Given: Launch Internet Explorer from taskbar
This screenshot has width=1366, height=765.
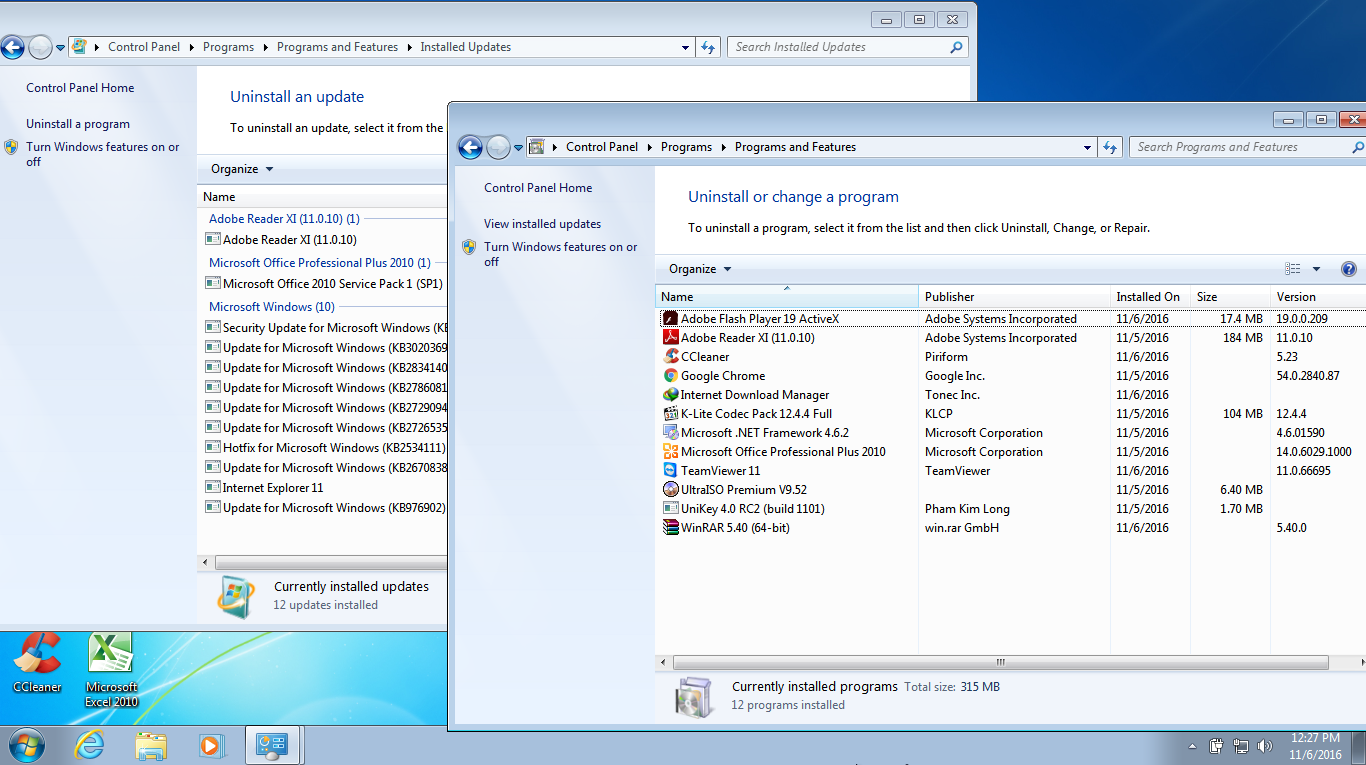Looking at the screenshot, I should [90, 745].
